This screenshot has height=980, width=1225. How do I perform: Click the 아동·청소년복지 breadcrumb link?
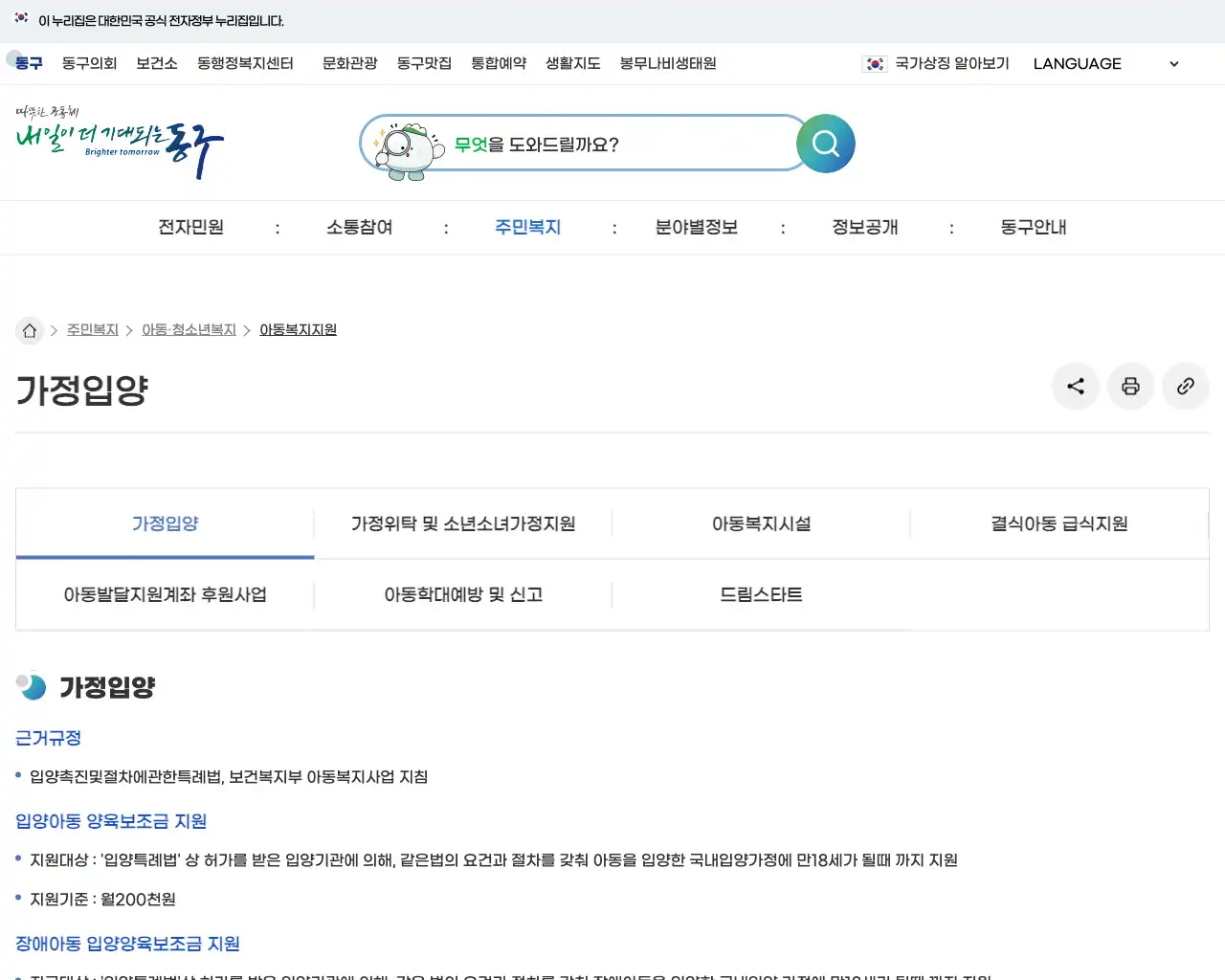click(189, 329)
